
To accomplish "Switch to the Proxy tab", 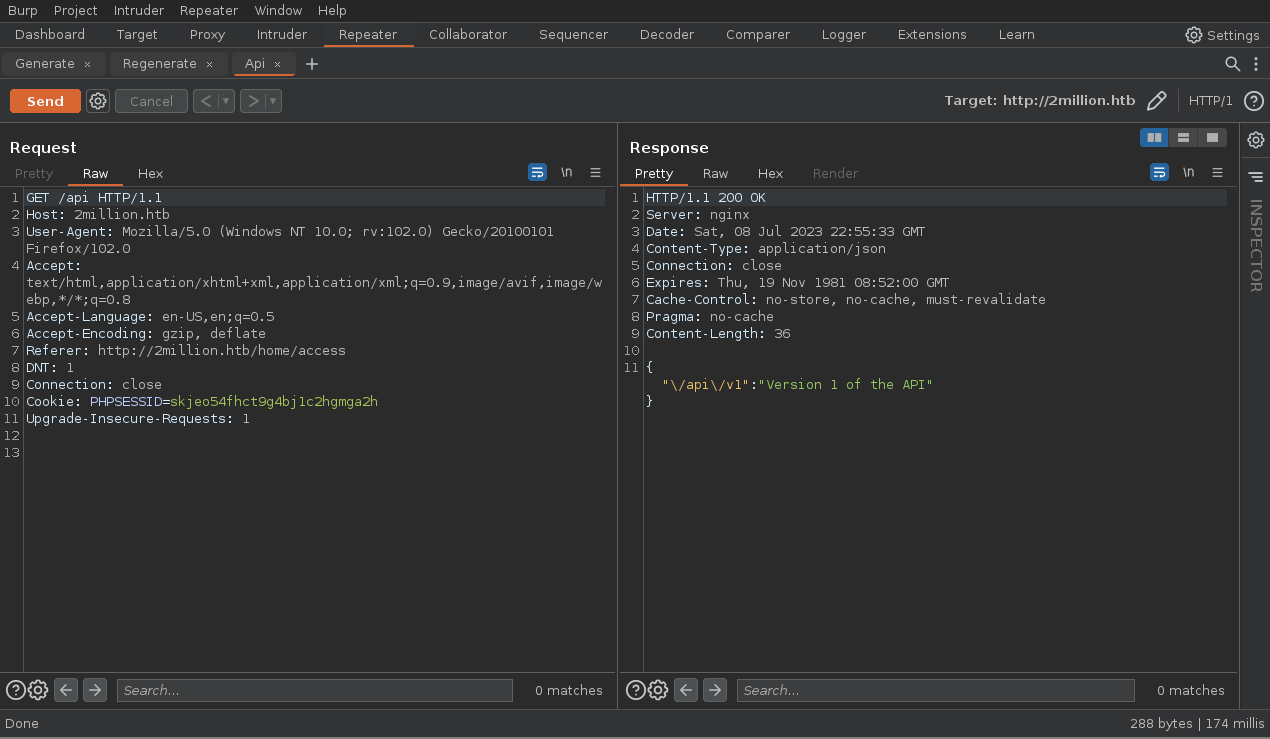I will click(x=208, y=34).
